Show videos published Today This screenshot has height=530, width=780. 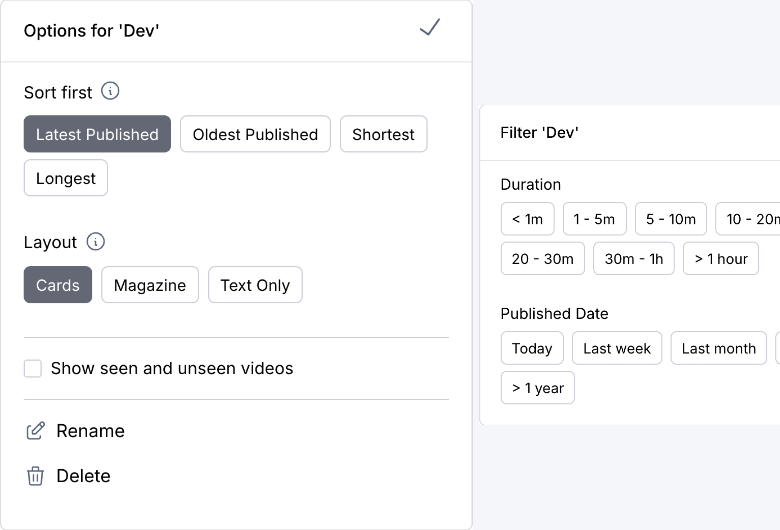click(x=531, y=348)
